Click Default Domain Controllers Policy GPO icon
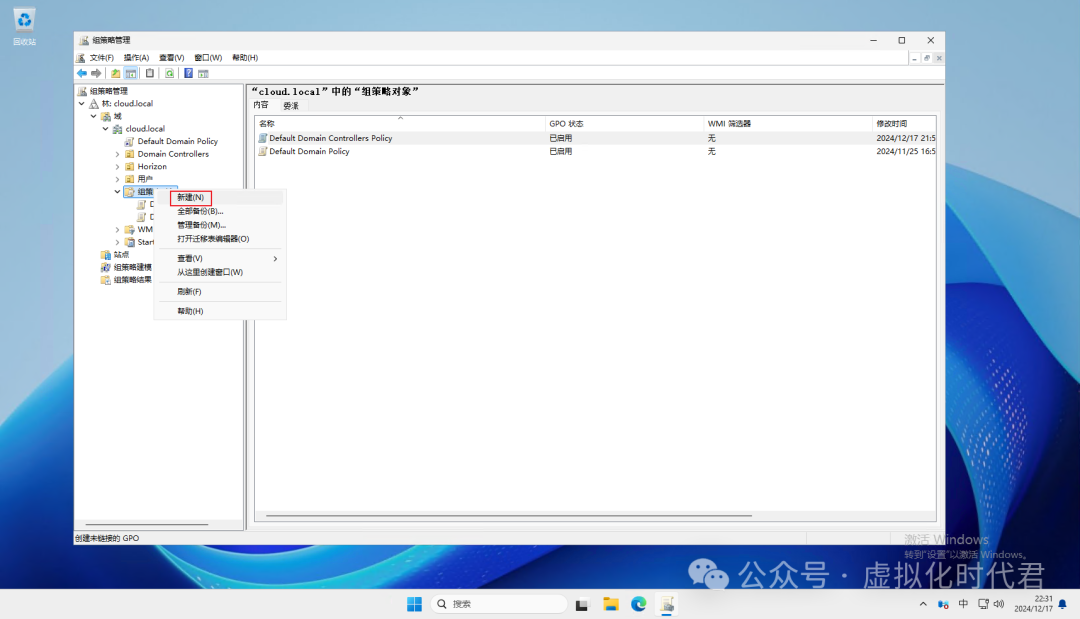1080x619 pixels. (263, 138)
